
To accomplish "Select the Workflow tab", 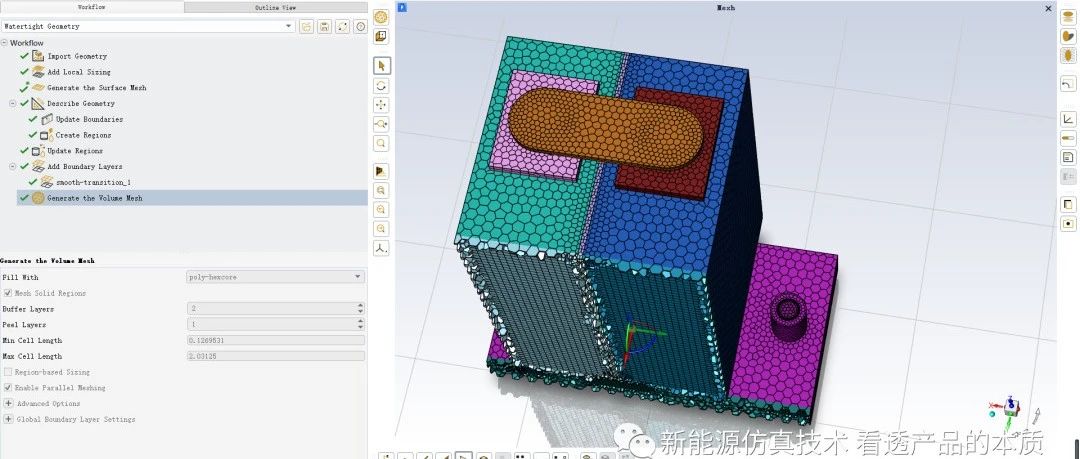I will coord(92,7).
